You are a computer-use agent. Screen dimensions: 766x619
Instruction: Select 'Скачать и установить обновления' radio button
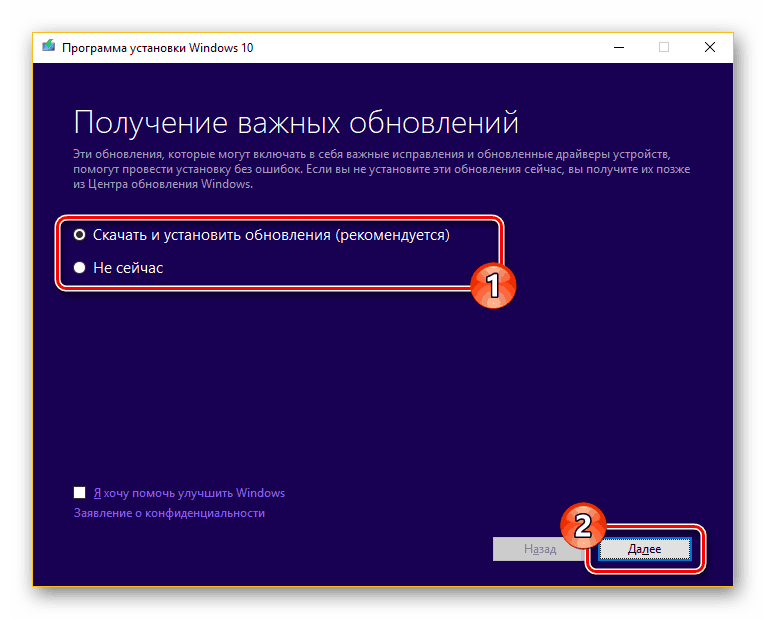pos(79,235)
